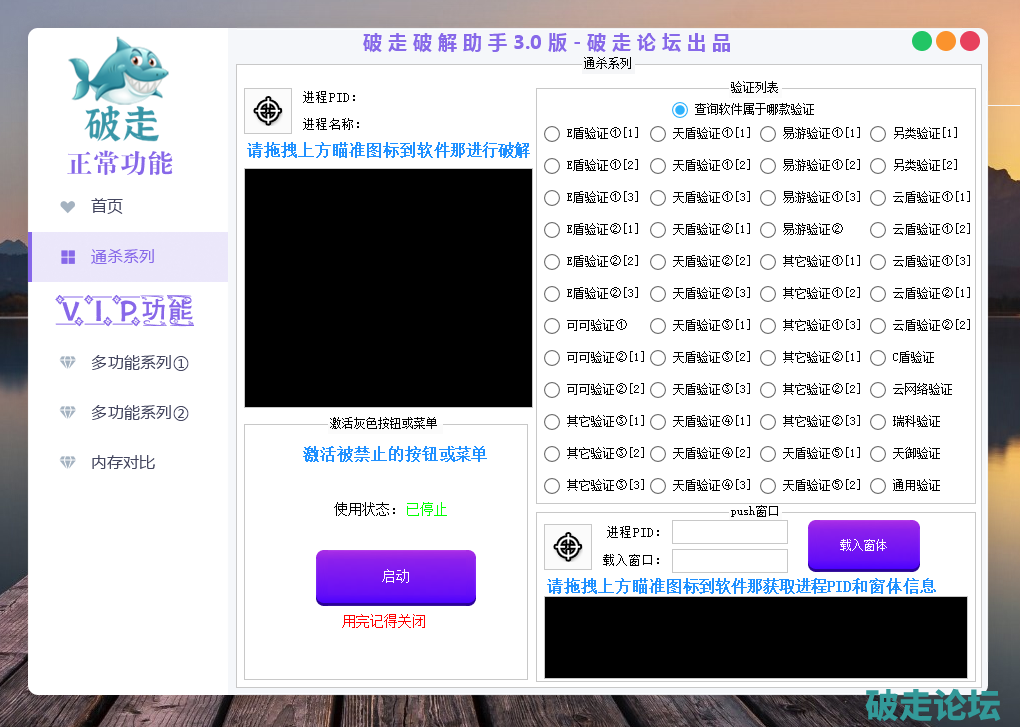Click the diamond icon beside 多功能系列①
This screenshot has width=1020, height=727.
67,363
